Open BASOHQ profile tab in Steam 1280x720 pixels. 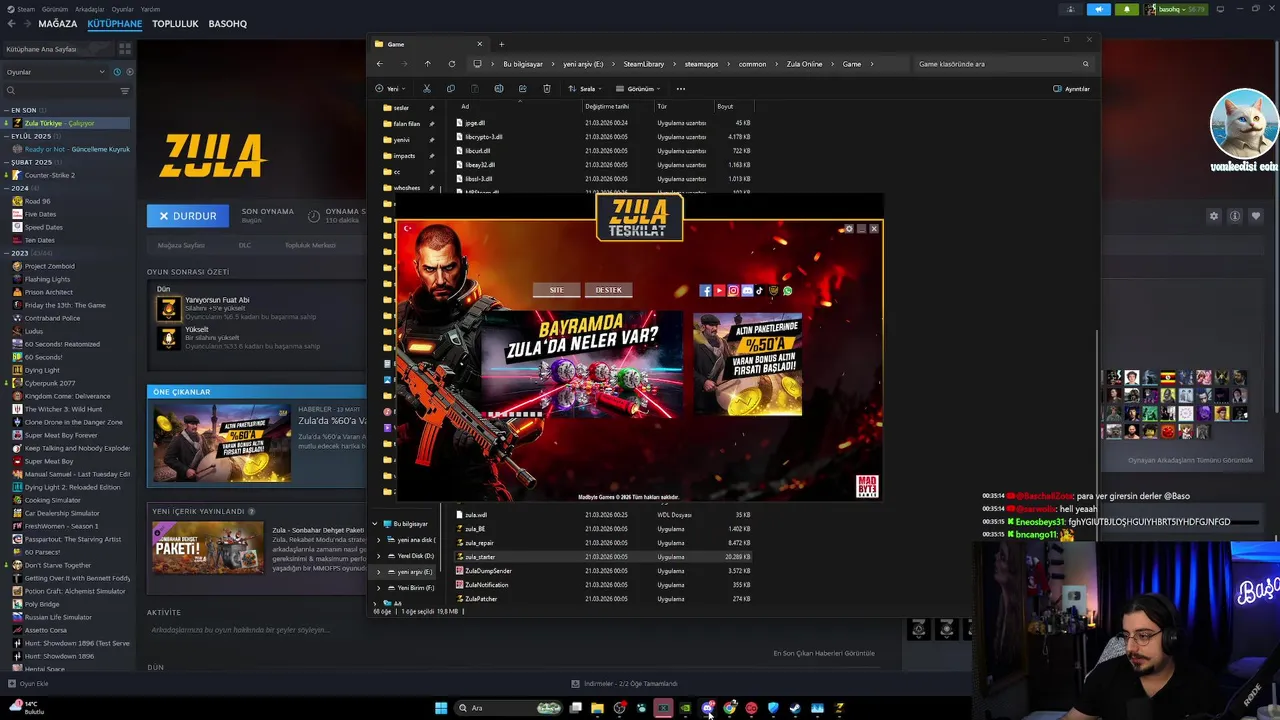[228, 23]
